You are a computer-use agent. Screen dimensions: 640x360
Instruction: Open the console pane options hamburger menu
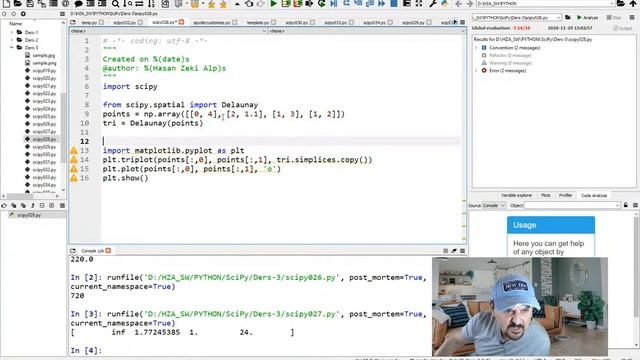[462, 251]
